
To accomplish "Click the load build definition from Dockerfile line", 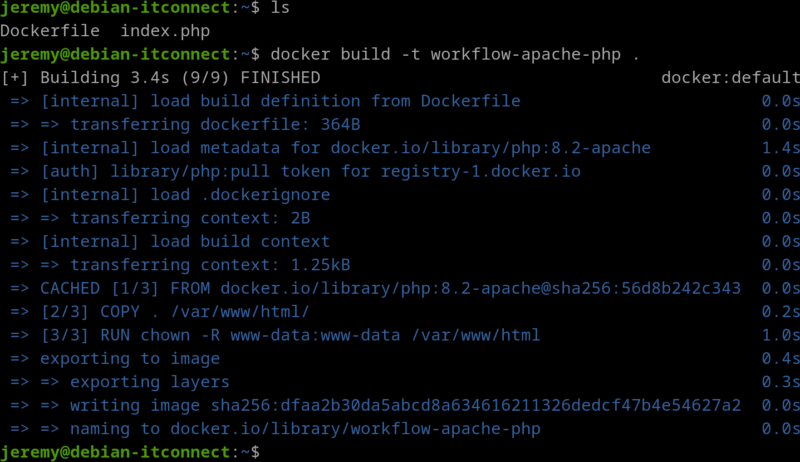I will click(x=280, y=101).
